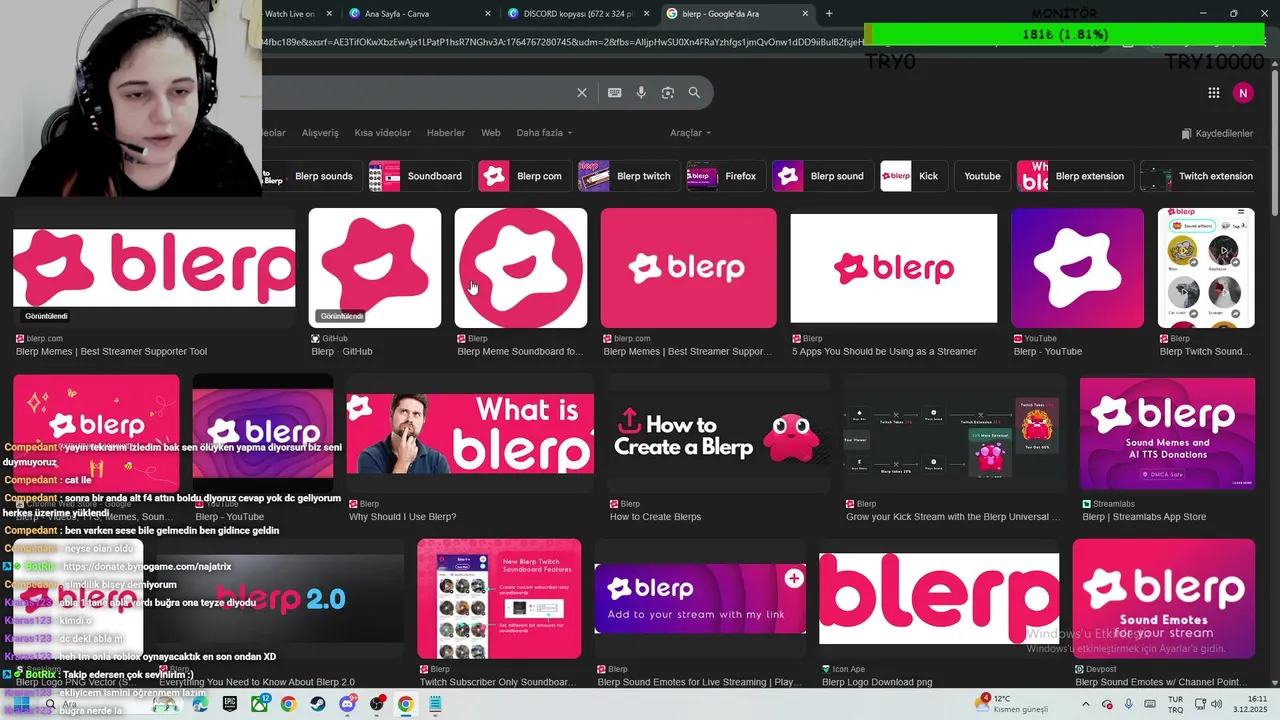The width and height of the screenshot is (1280, 720).
Task: Click 'Blerp - GitHub' caption link
Action: click(342, 352)
